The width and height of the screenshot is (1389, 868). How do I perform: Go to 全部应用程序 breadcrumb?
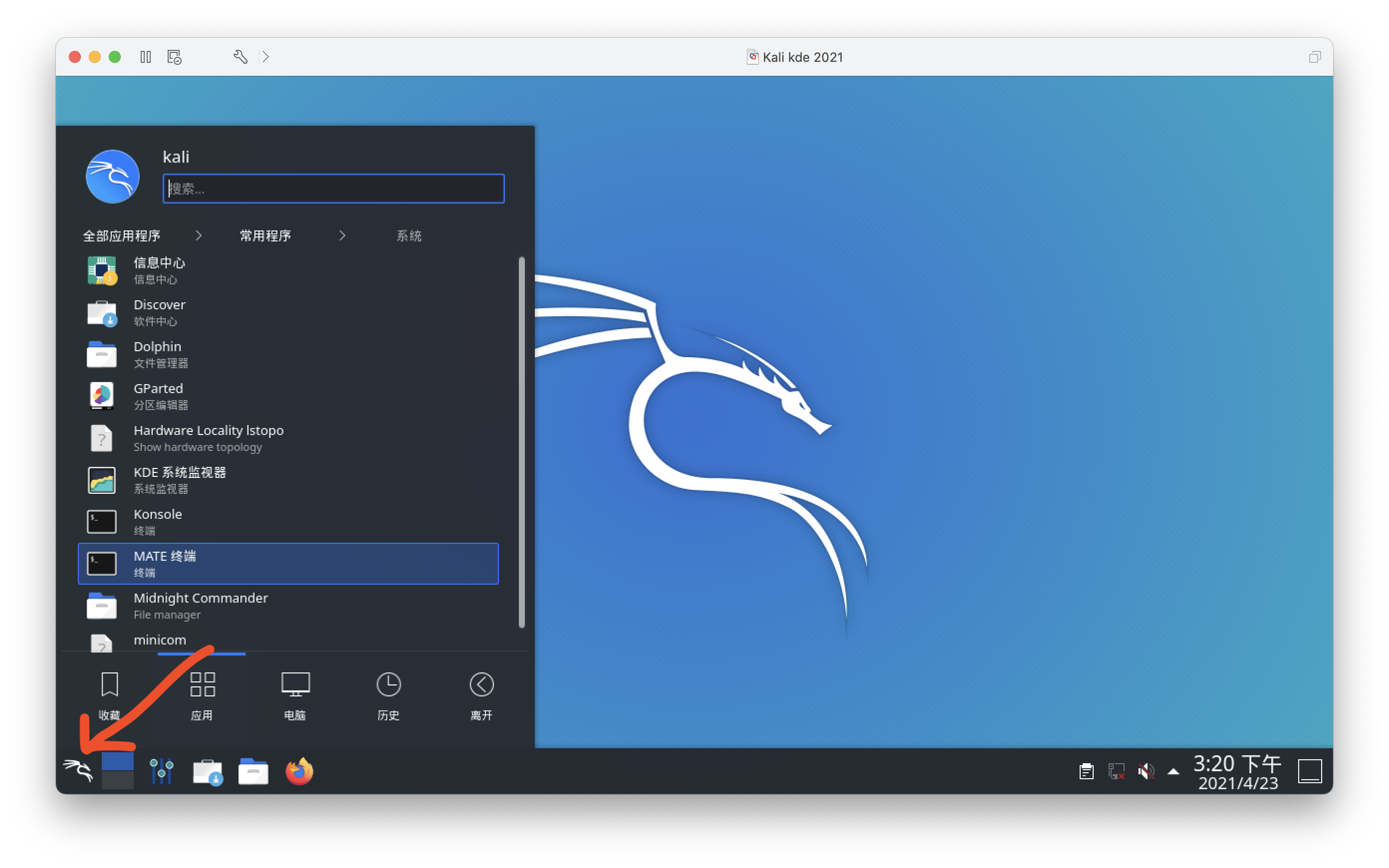tap(121, 235)
